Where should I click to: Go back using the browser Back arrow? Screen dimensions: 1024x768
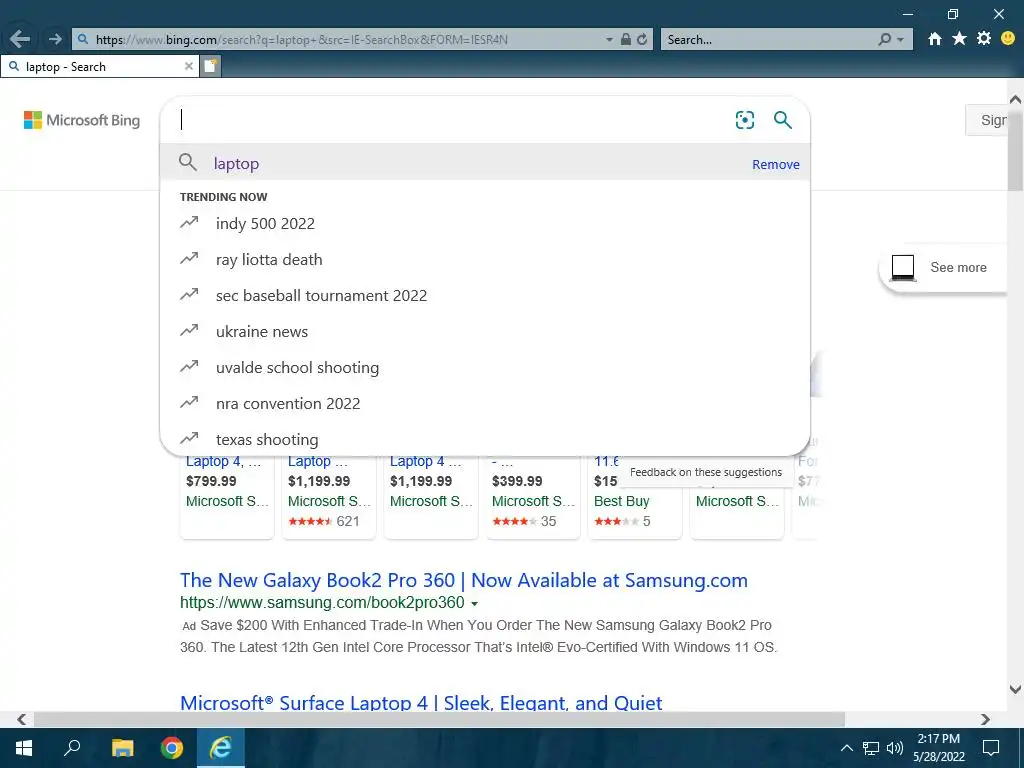pyautogui.click(x=20, y=39)
